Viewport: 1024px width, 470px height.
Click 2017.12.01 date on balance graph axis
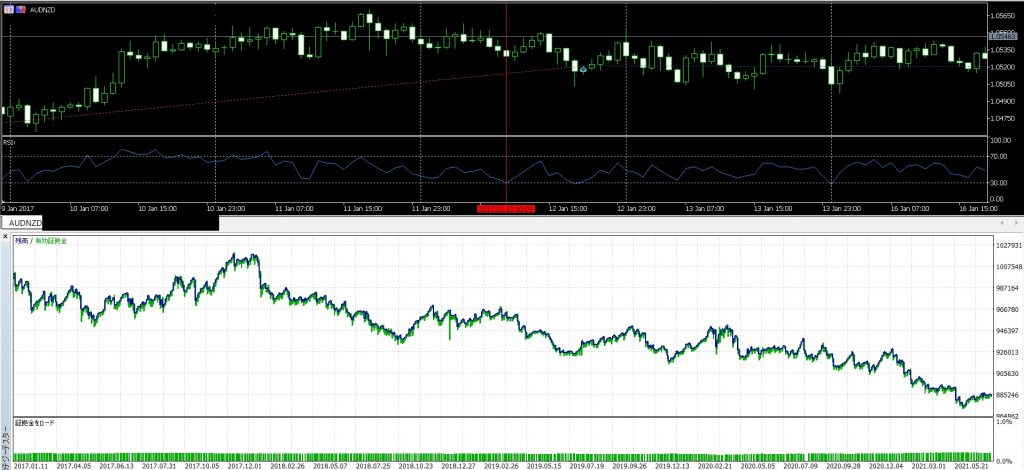(245, 465)
